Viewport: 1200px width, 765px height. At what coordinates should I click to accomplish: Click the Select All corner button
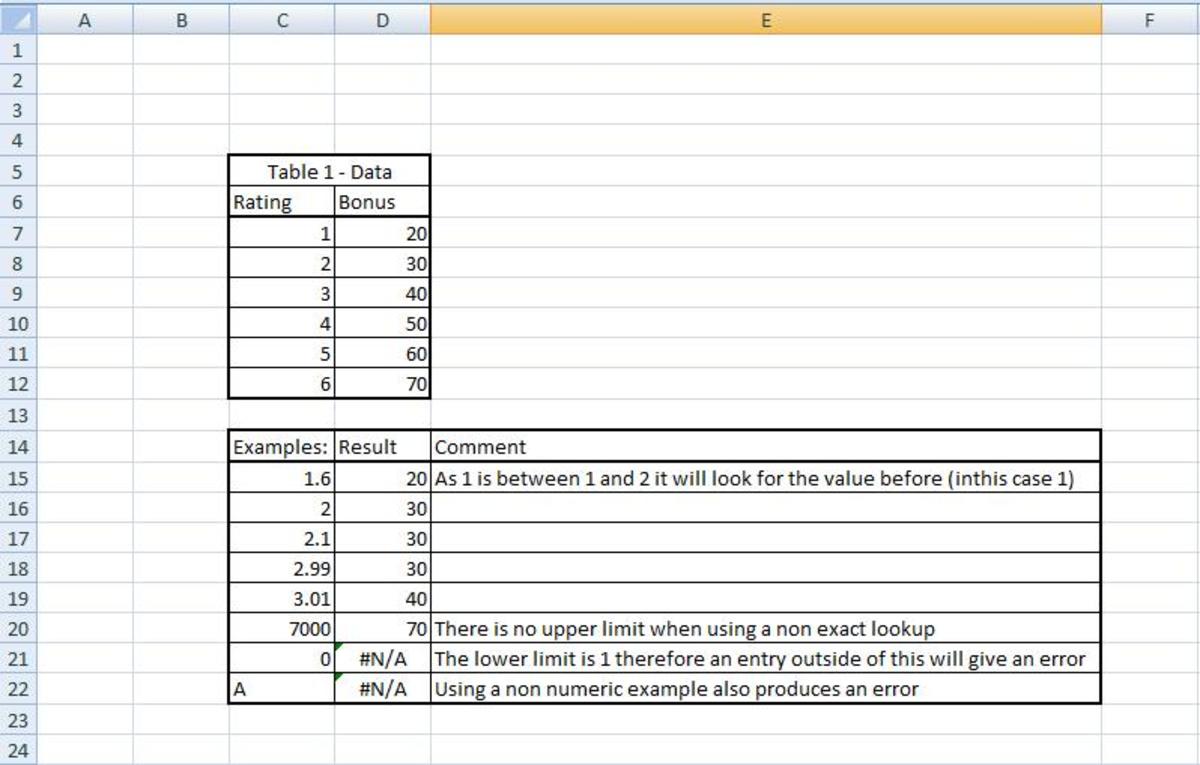17,19
